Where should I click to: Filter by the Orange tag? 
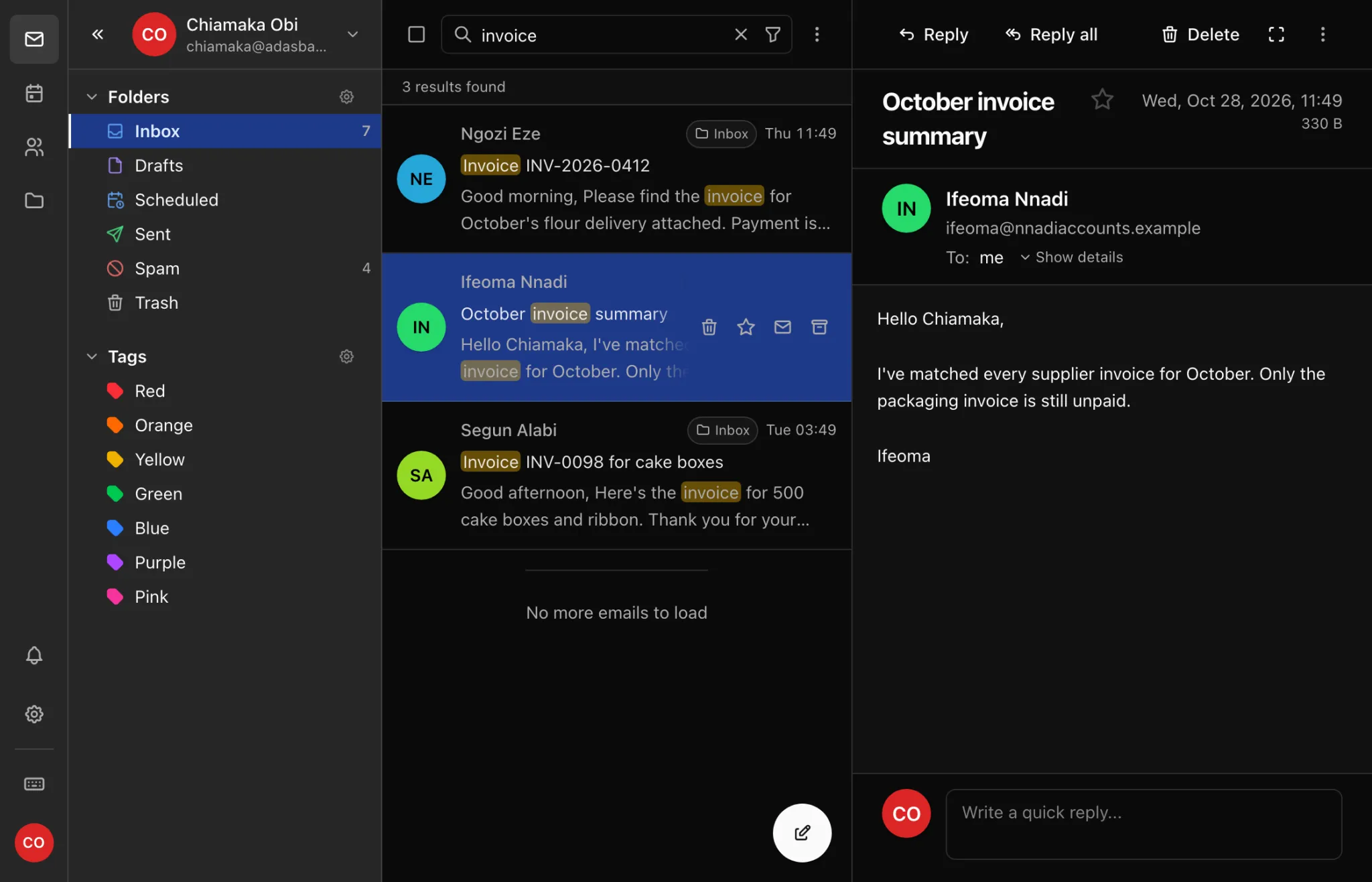click(x=226, y=425)
